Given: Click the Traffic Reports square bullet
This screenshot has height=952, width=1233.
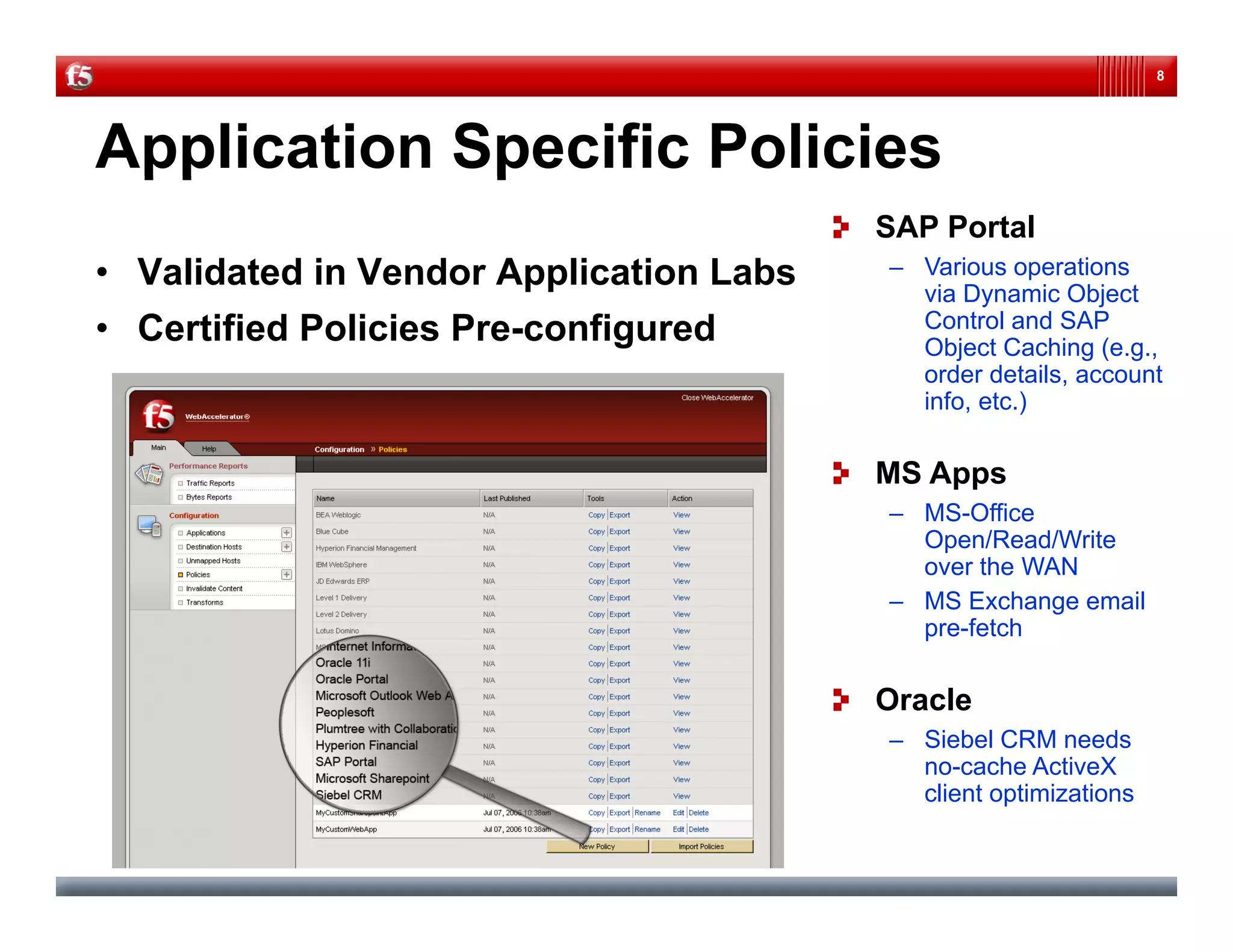Looking at the screenshot, I should click(x=180, y=483).
